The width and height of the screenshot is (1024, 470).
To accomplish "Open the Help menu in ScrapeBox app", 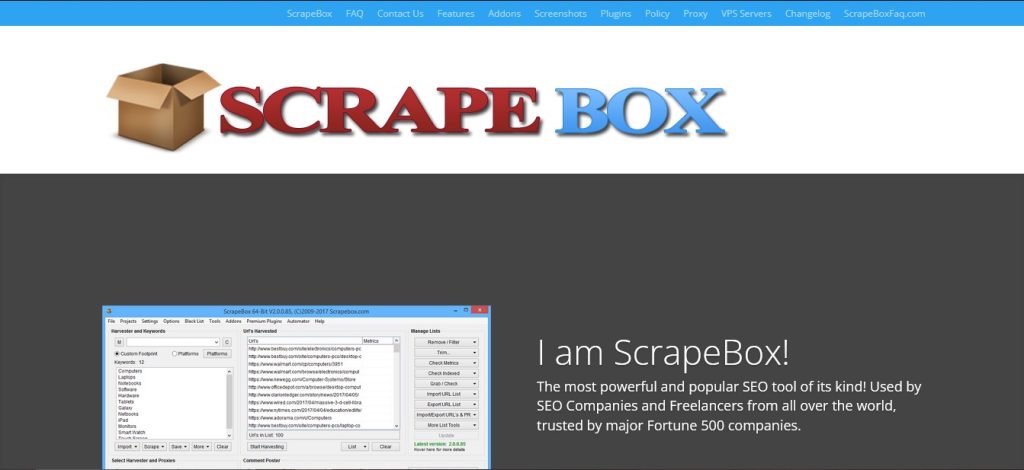I will pyautogui.click(x=319, y=321).
